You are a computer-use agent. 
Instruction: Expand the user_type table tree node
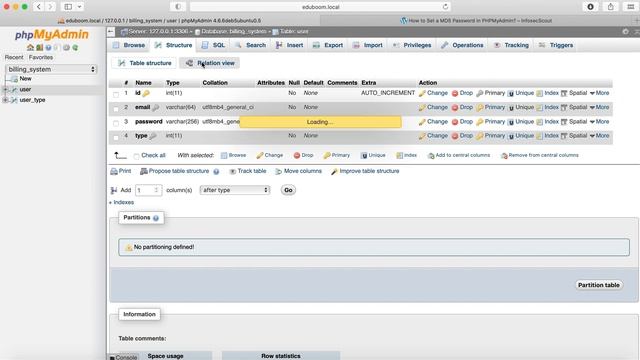point(5,100)
